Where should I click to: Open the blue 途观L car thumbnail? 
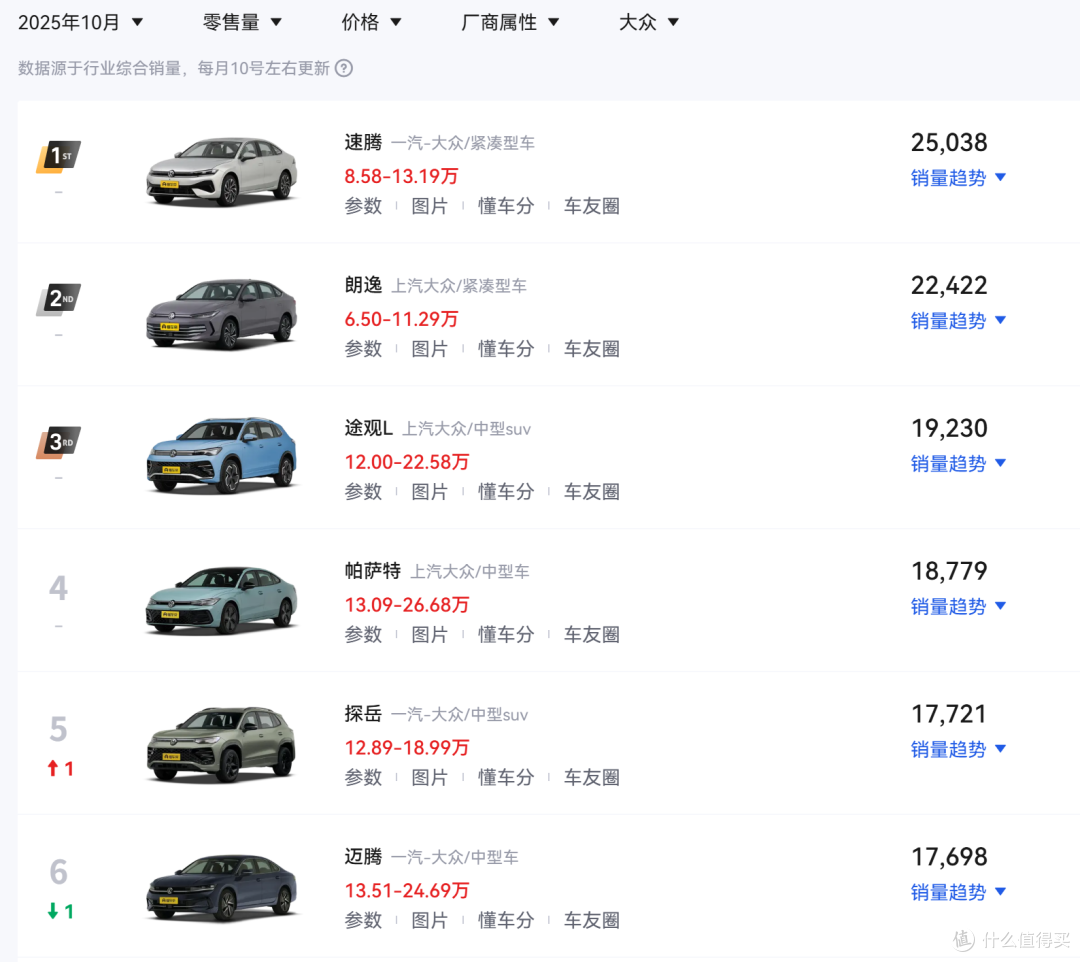click(222, 455)
